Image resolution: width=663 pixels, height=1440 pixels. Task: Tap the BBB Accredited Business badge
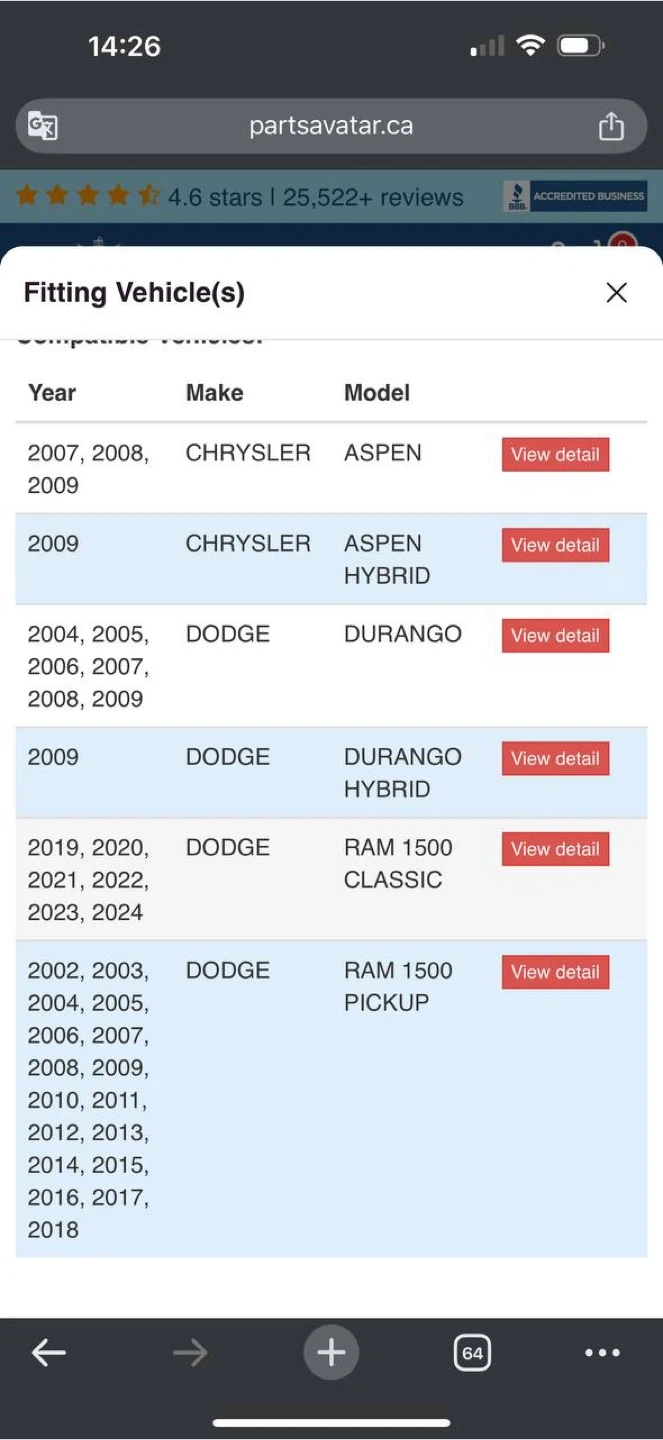tap(575, 196)
